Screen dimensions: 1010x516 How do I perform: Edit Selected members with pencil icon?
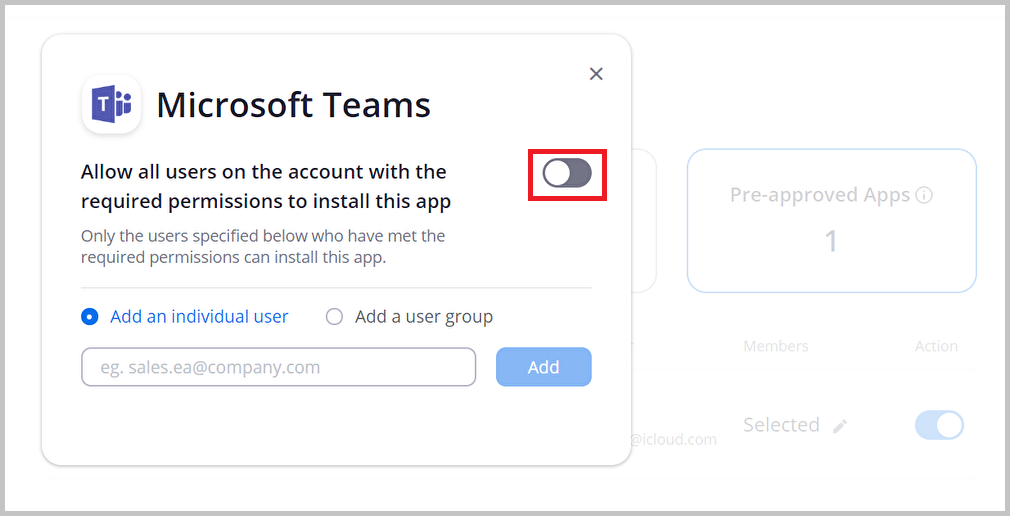pos(839,426)
